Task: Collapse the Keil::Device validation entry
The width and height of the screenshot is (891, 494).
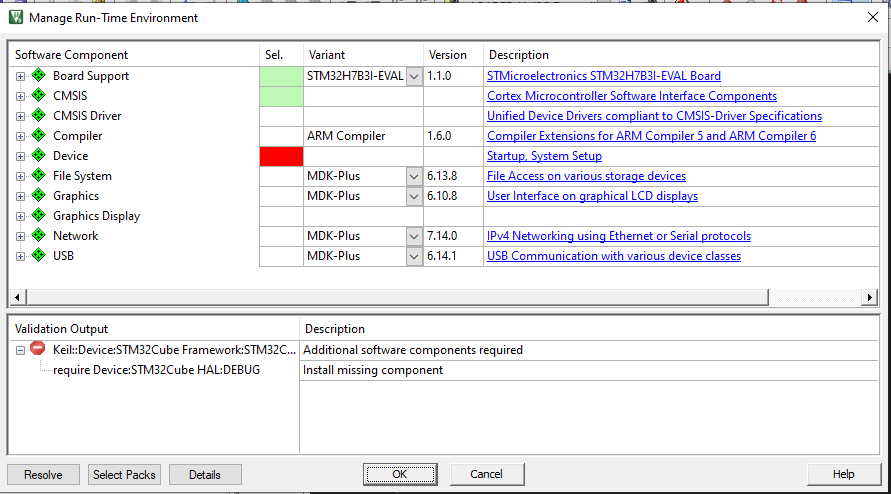Action: coord(20,350)
